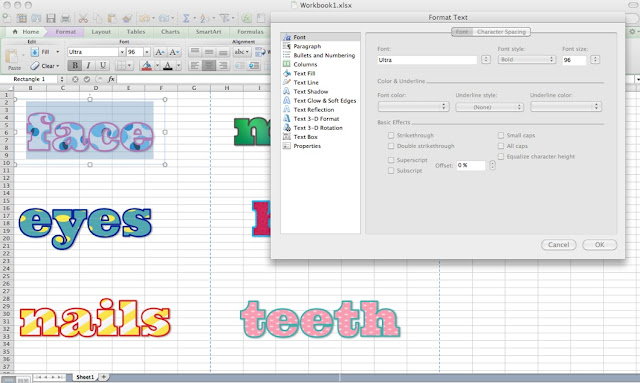Enable Equalize character height checkbox

click(501, 156)
